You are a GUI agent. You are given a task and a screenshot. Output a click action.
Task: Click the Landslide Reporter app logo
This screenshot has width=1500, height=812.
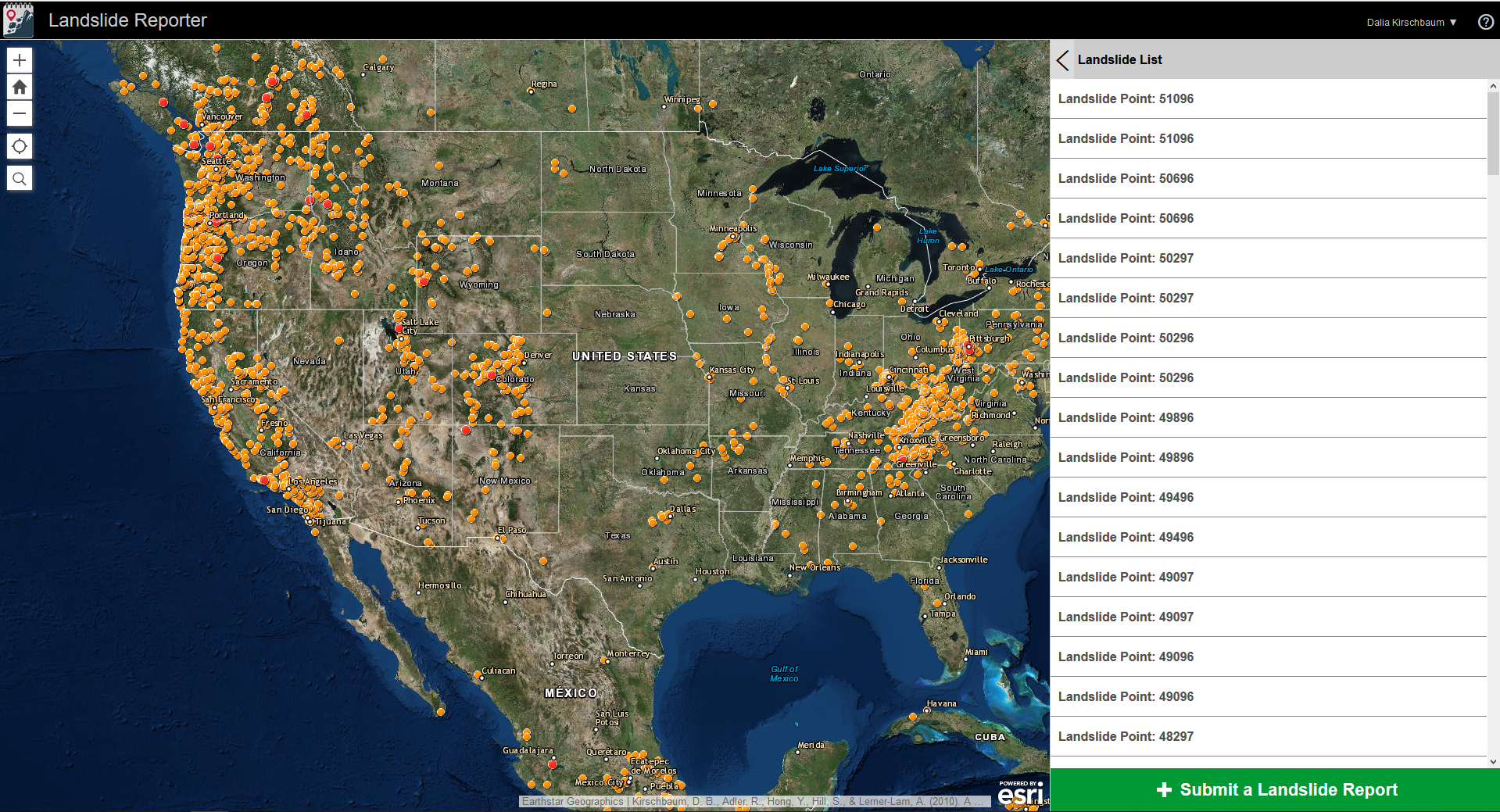point(19,20)
